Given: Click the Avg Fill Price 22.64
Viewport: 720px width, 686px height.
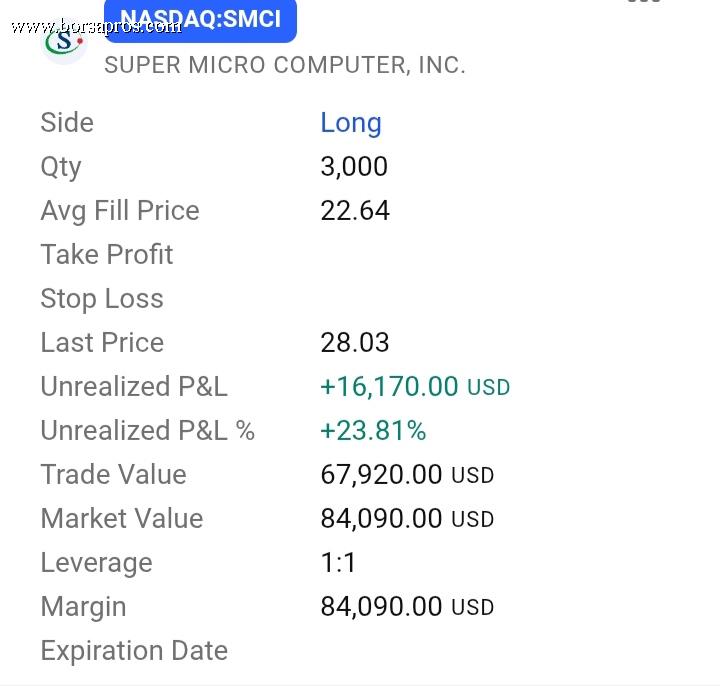Looking at the screenshot, I should (x=355, y=211).
